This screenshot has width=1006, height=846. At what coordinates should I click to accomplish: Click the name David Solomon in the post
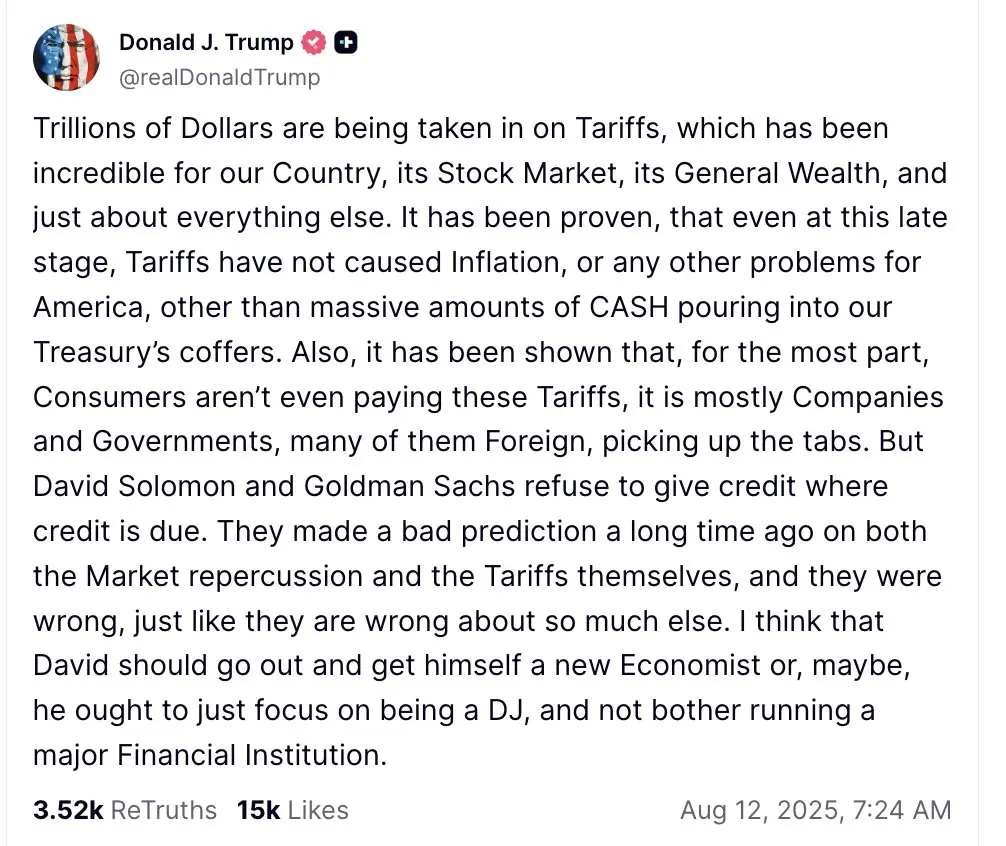[x=134, y=486]
